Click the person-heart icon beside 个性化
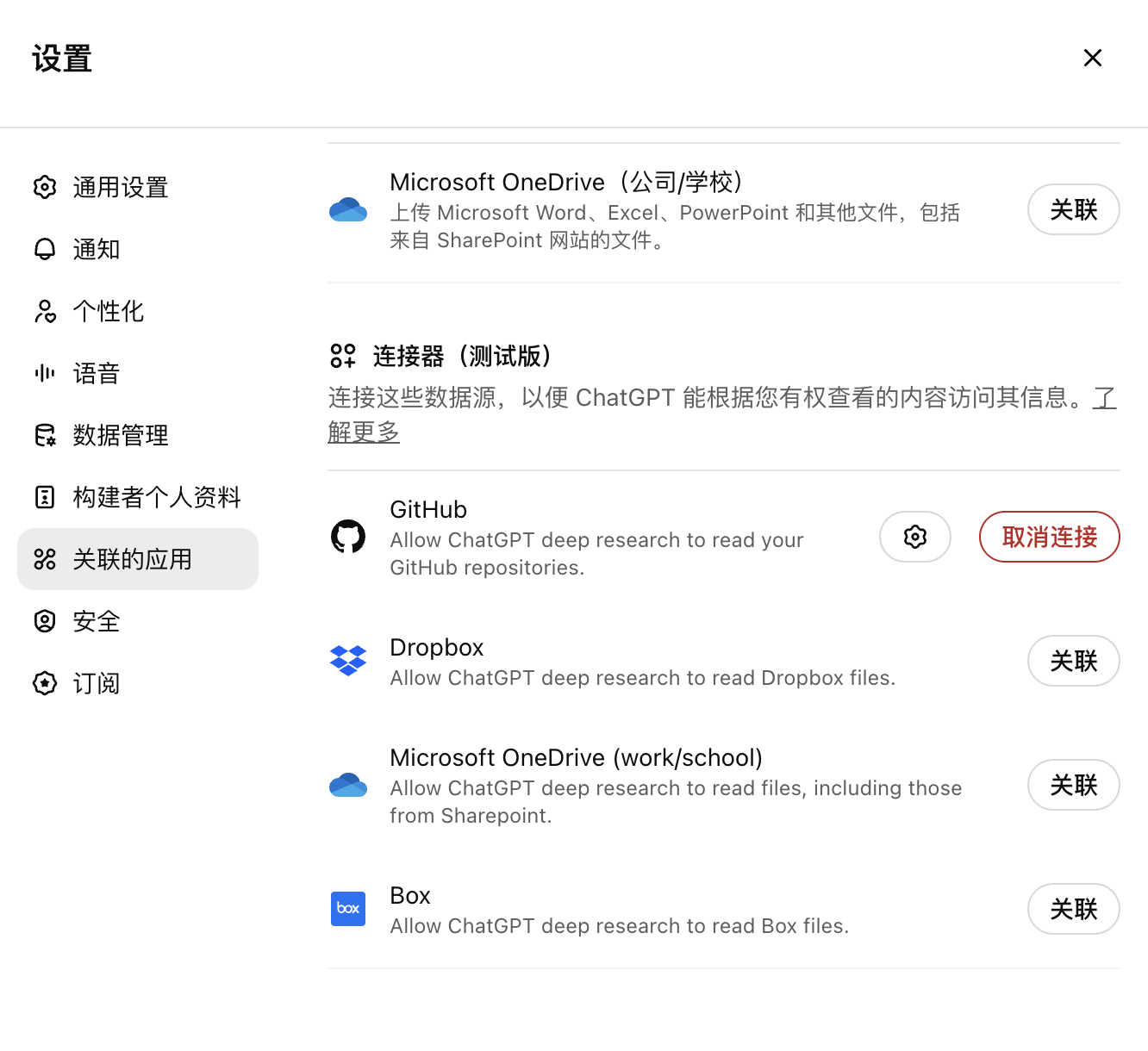The image size is (1148, 1051). point(45,311)
